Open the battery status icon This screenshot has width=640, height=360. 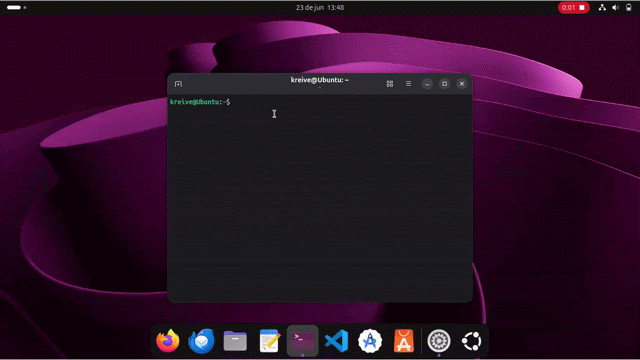629,7
